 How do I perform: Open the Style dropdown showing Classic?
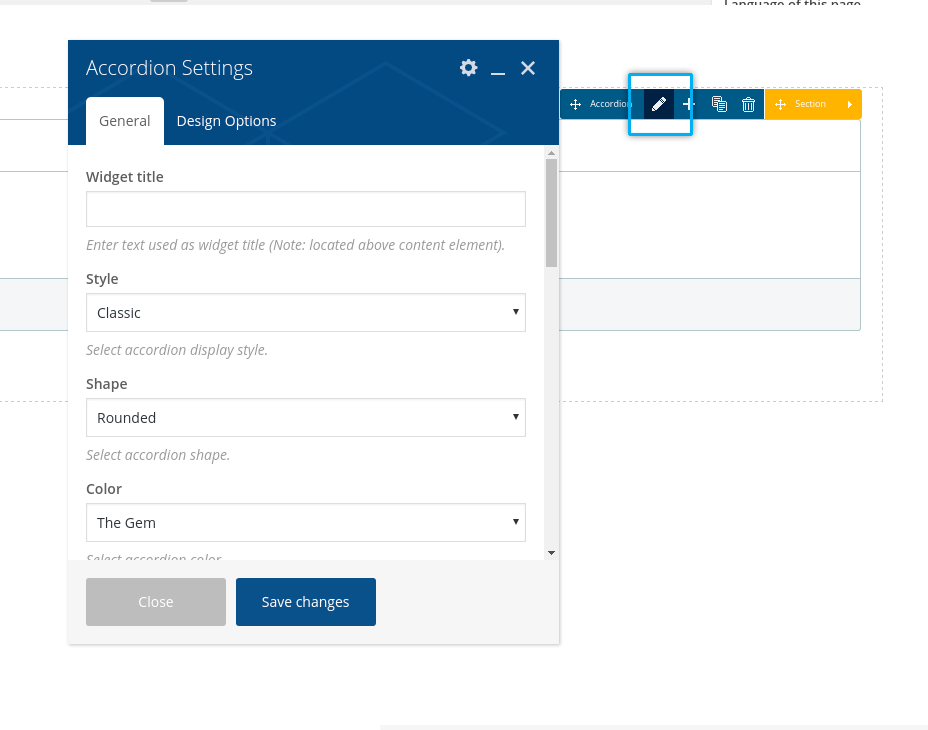pyautogui.click(x=305, y=313)
